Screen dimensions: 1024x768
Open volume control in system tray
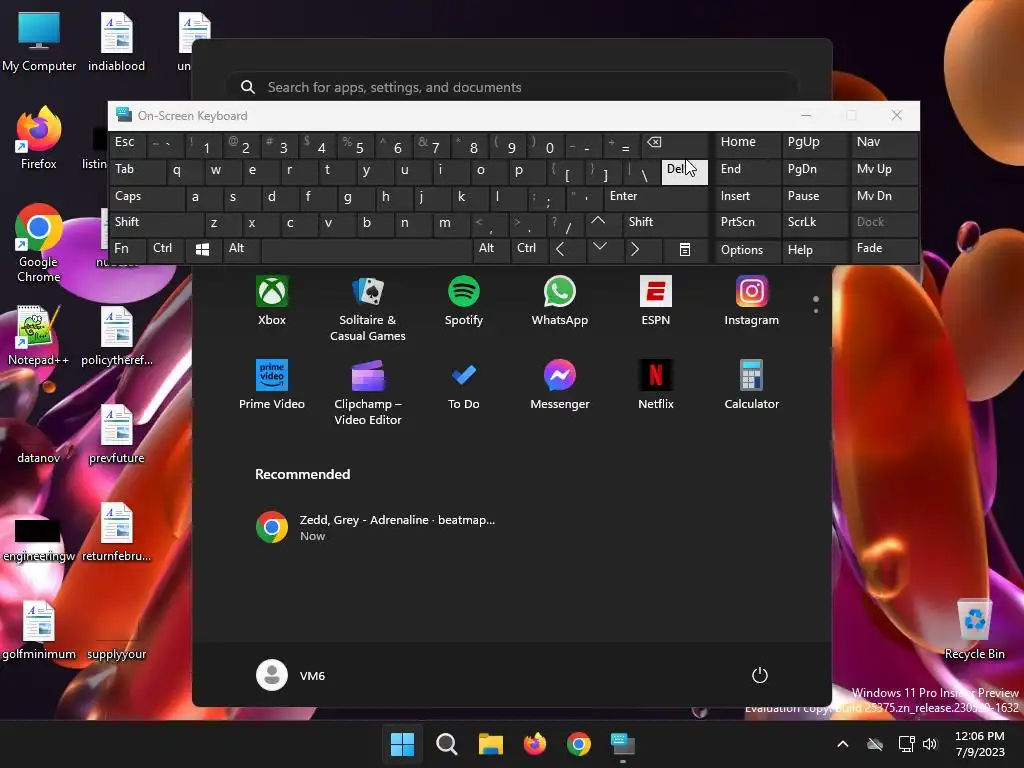(931, 744)
